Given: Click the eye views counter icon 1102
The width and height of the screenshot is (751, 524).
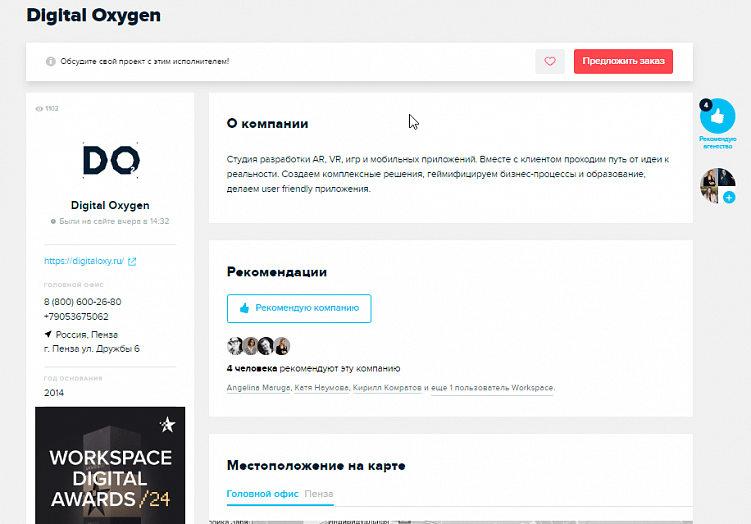Looking at the screenshot, I should coord(39,109).
